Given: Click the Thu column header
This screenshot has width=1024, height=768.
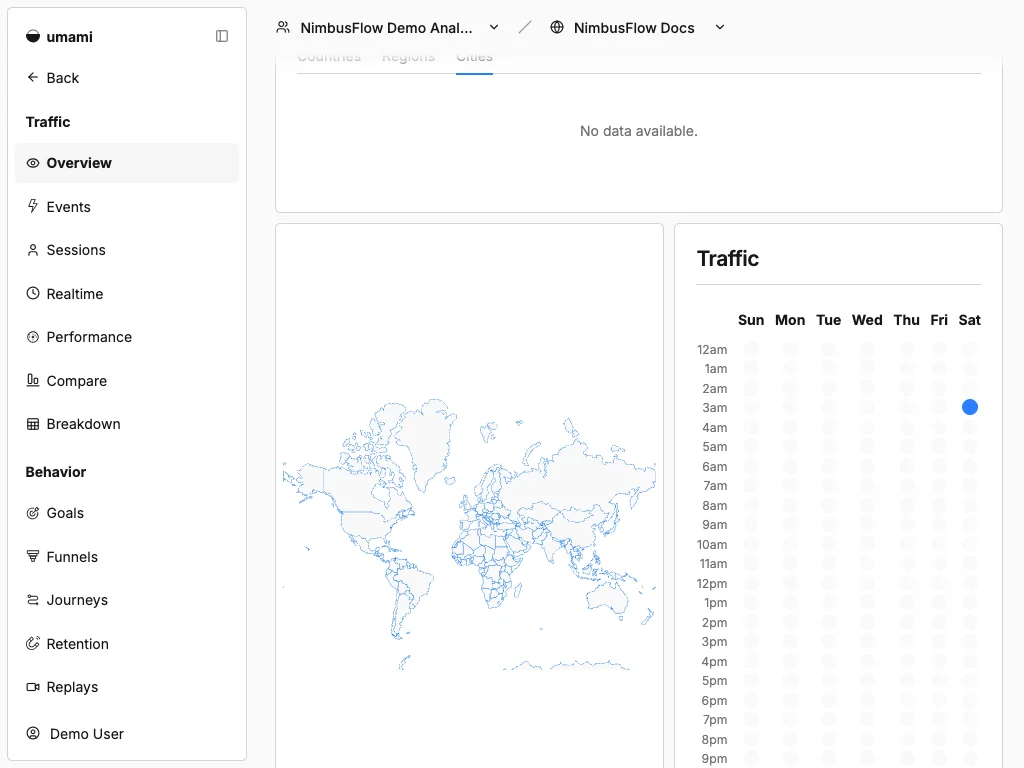Looking at the screenshot, I should [x=906, y=320].
